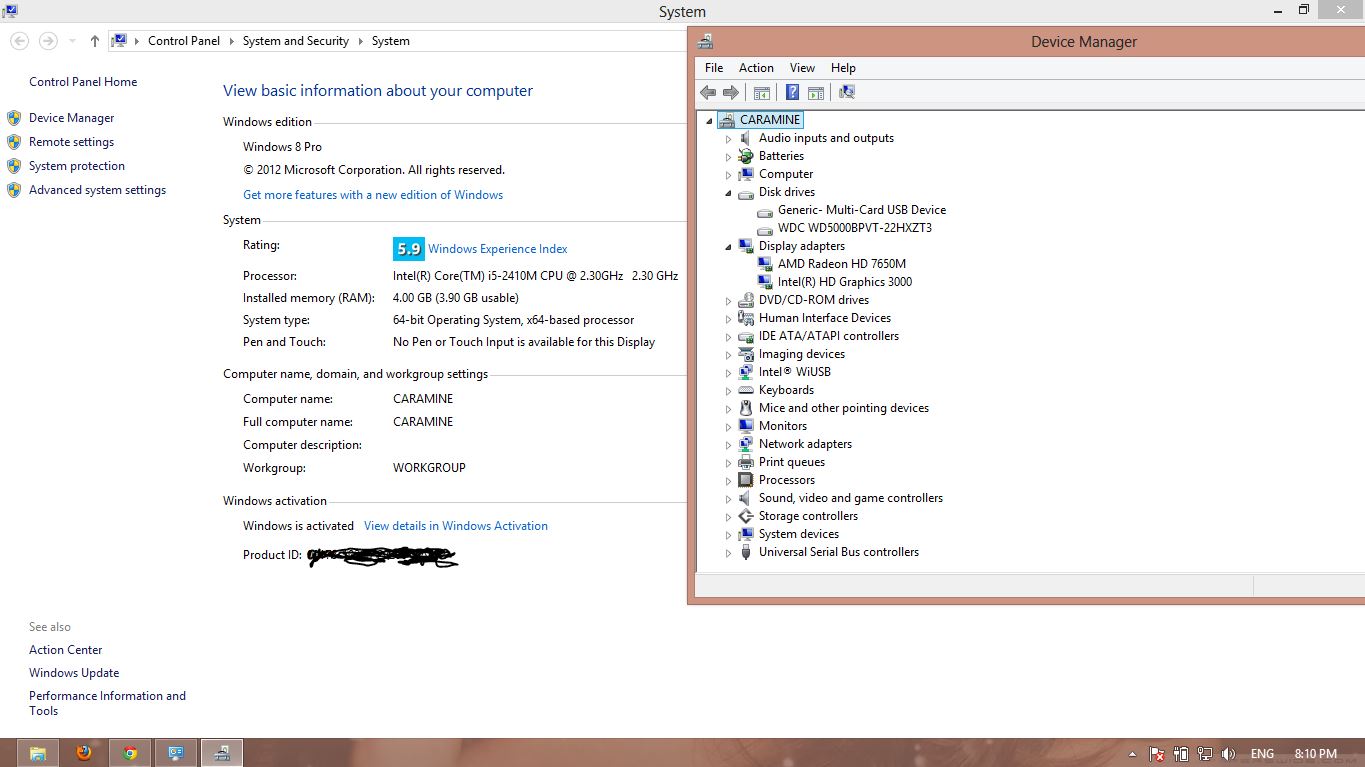Click the 5.9 rating score badge
Image resolution: width=1365 pixels, height=767 pixels.
coord(409,249)
